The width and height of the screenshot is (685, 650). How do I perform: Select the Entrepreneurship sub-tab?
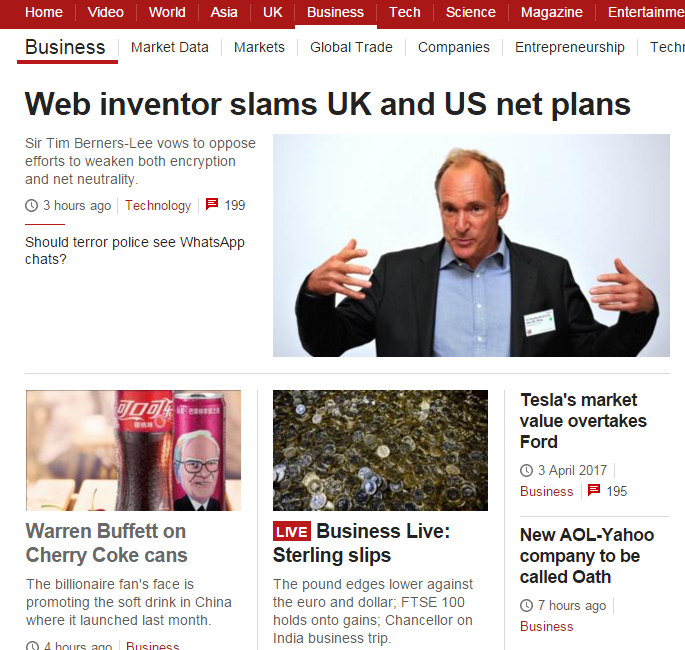click(570, 47)
